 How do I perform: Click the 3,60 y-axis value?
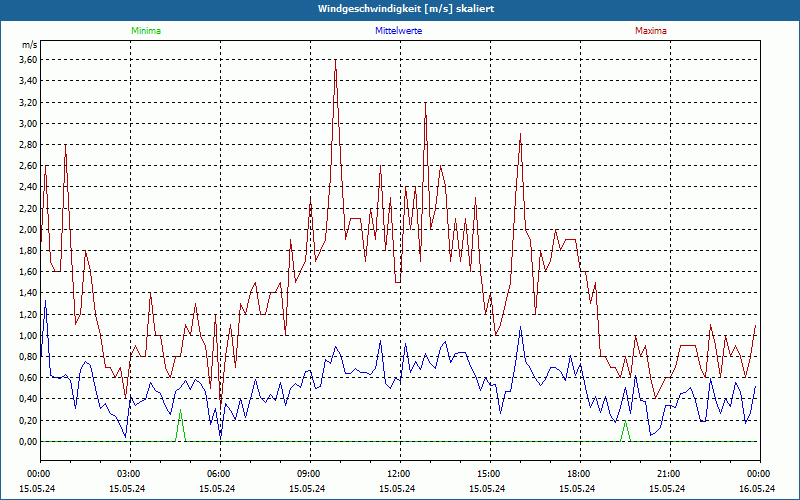[28, 60]
